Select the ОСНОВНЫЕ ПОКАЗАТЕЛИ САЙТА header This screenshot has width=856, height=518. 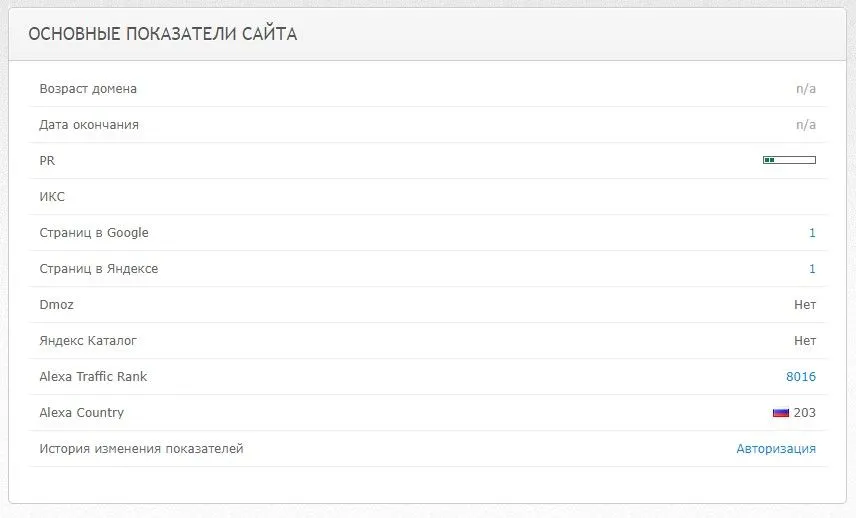pyautogui.click(x=163, y=34)
